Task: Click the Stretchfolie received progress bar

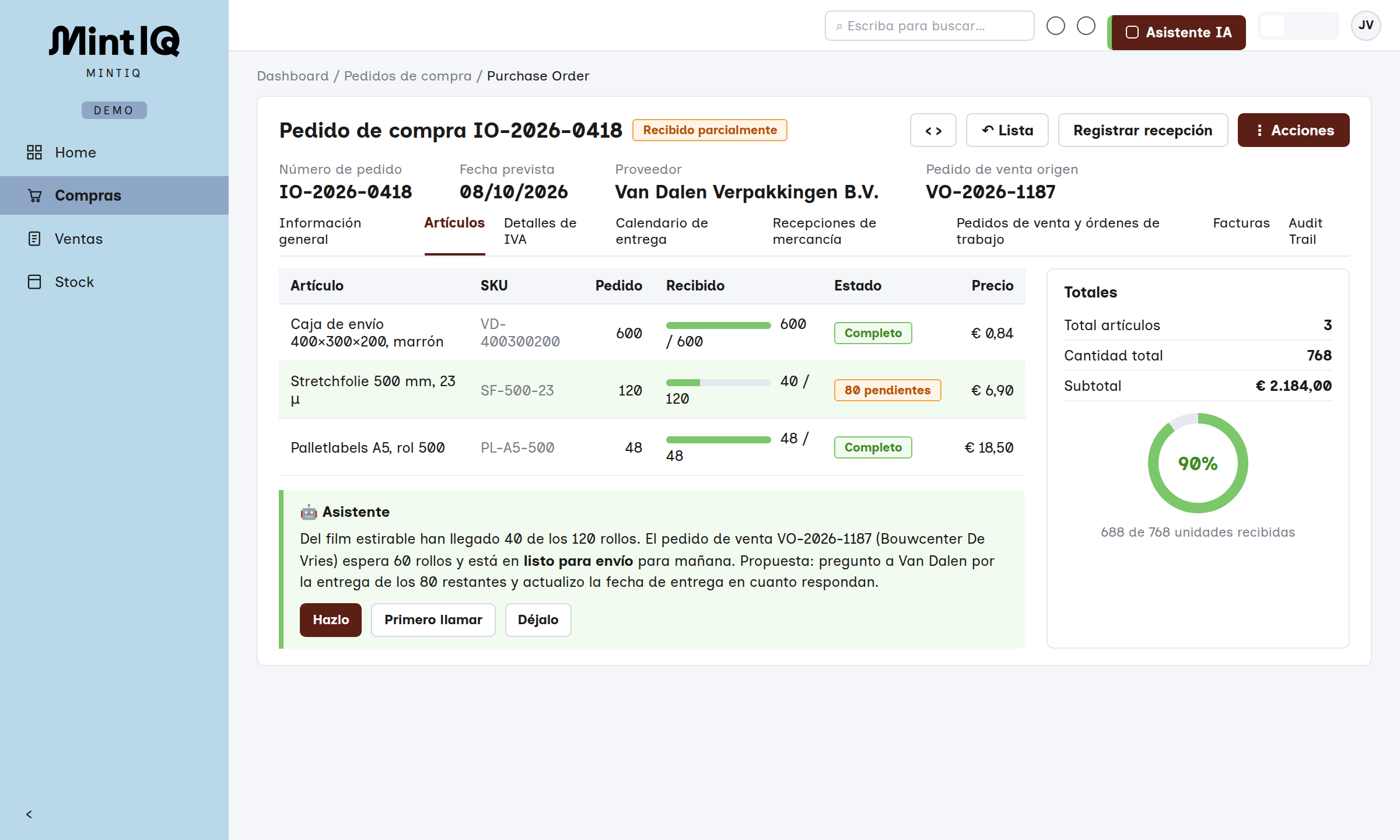Action: tap(719, 383)
